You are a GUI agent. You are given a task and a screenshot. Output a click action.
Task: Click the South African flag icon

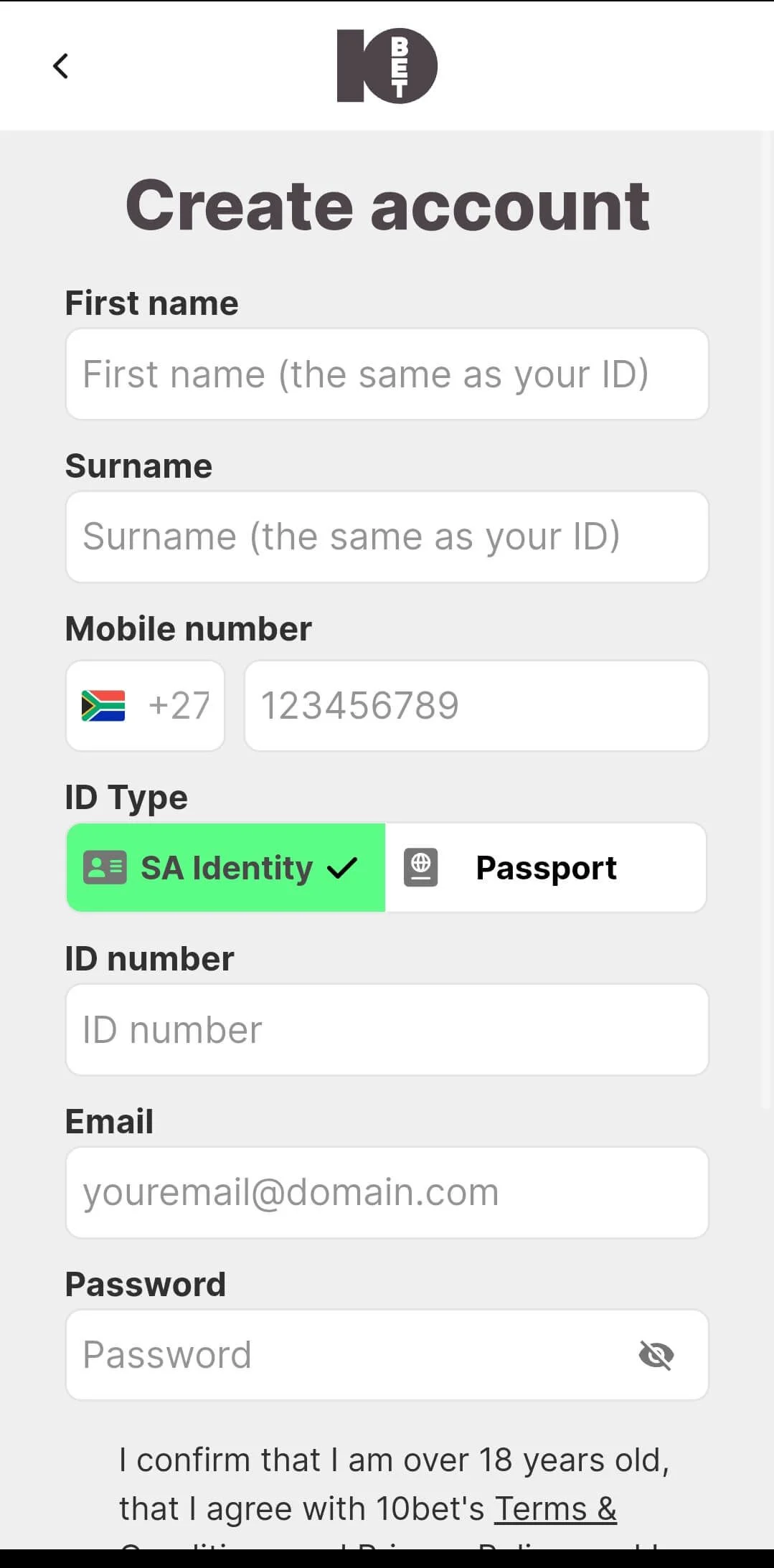[103, 706]
